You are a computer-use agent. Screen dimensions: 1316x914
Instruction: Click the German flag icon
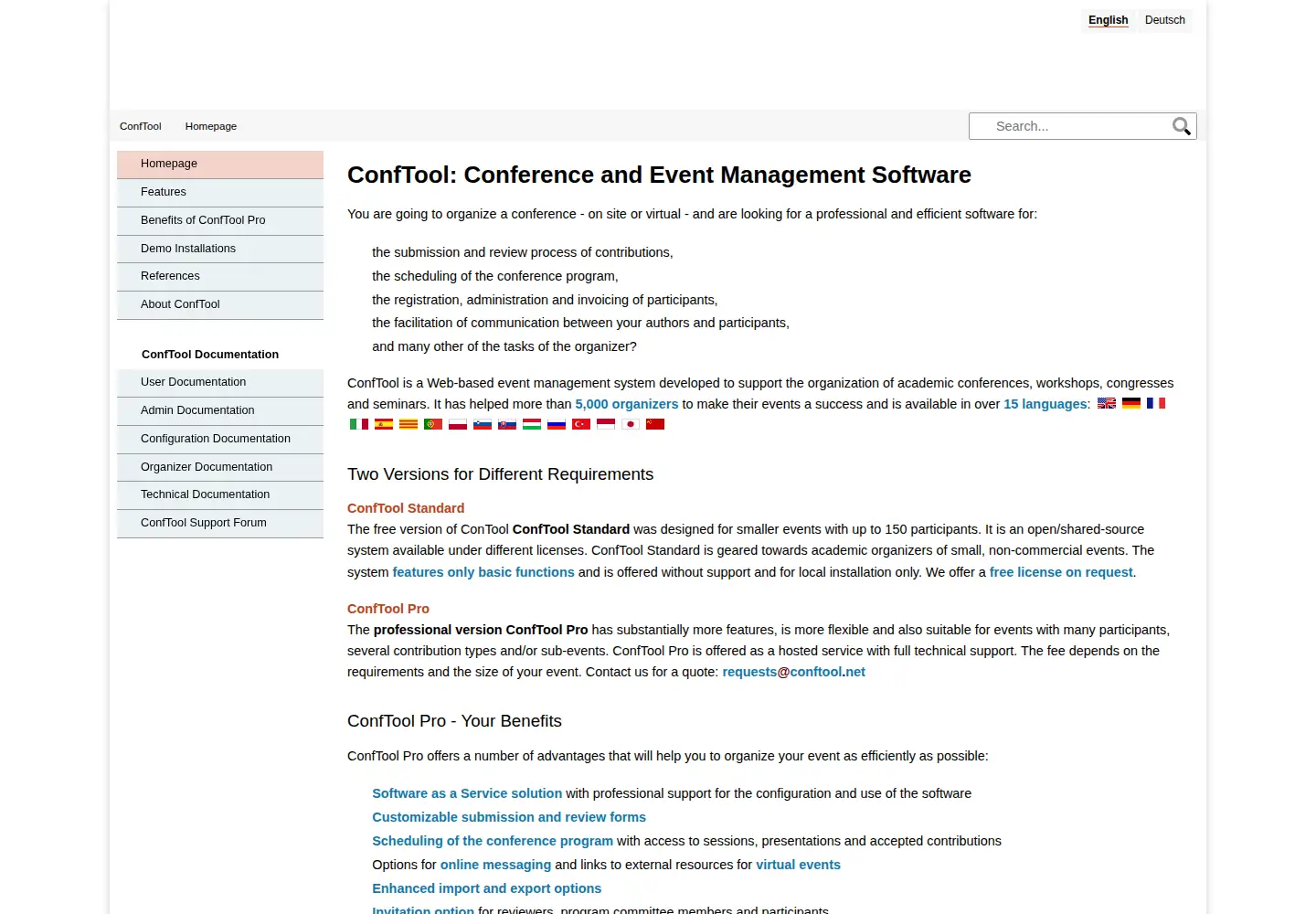(x=1131, y=403)
